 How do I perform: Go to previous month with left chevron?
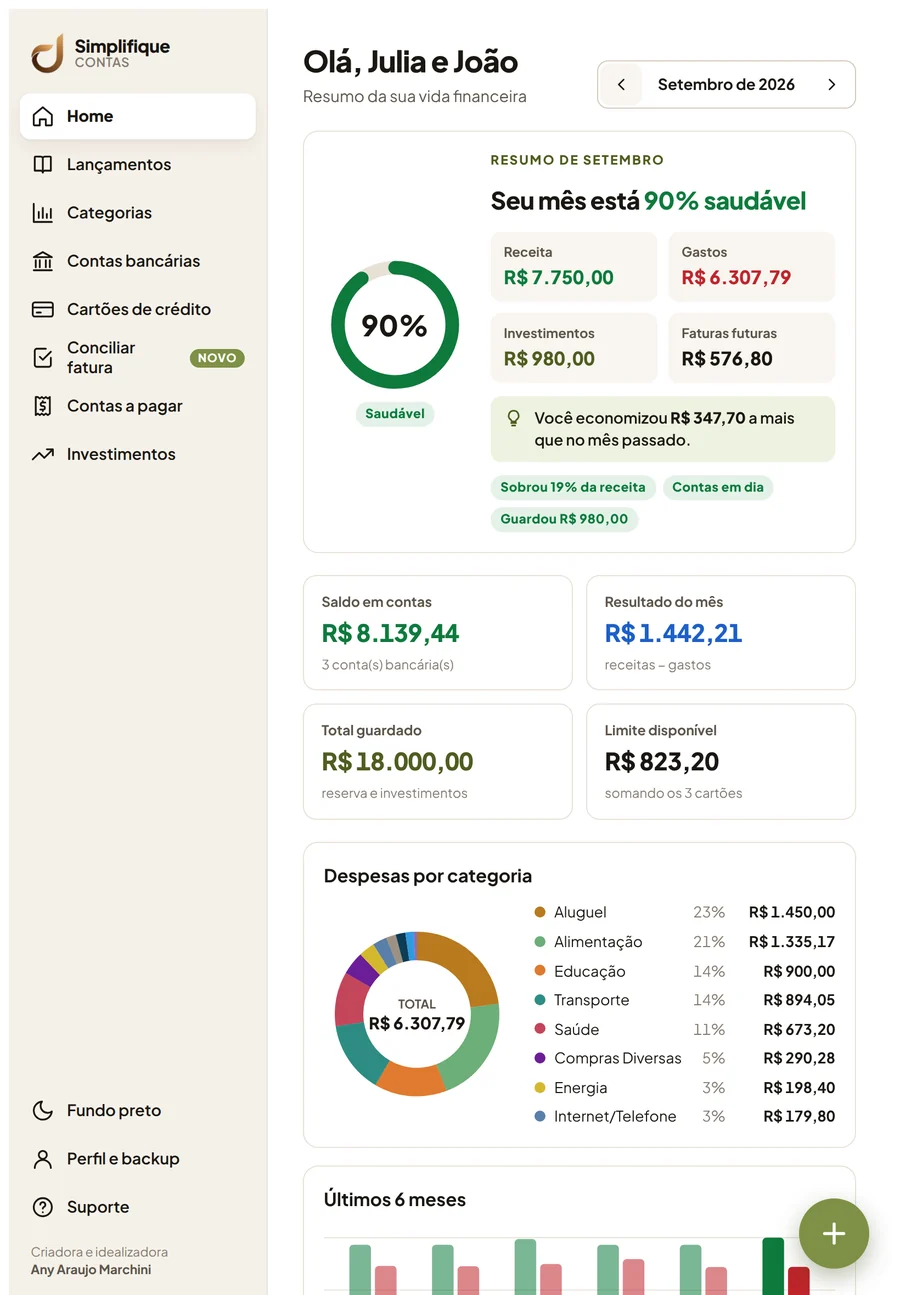pos(621,85)
